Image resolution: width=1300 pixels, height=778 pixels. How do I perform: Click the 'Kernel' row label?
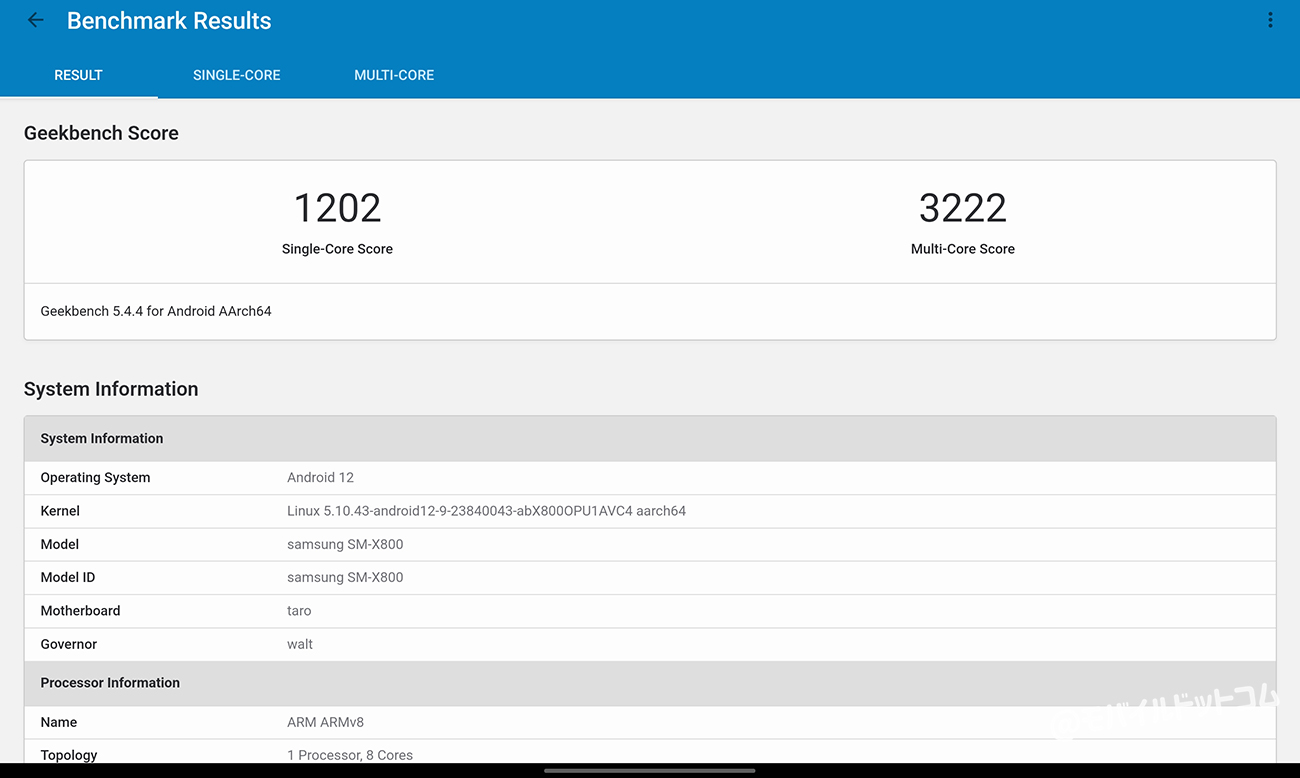(60, 511)
